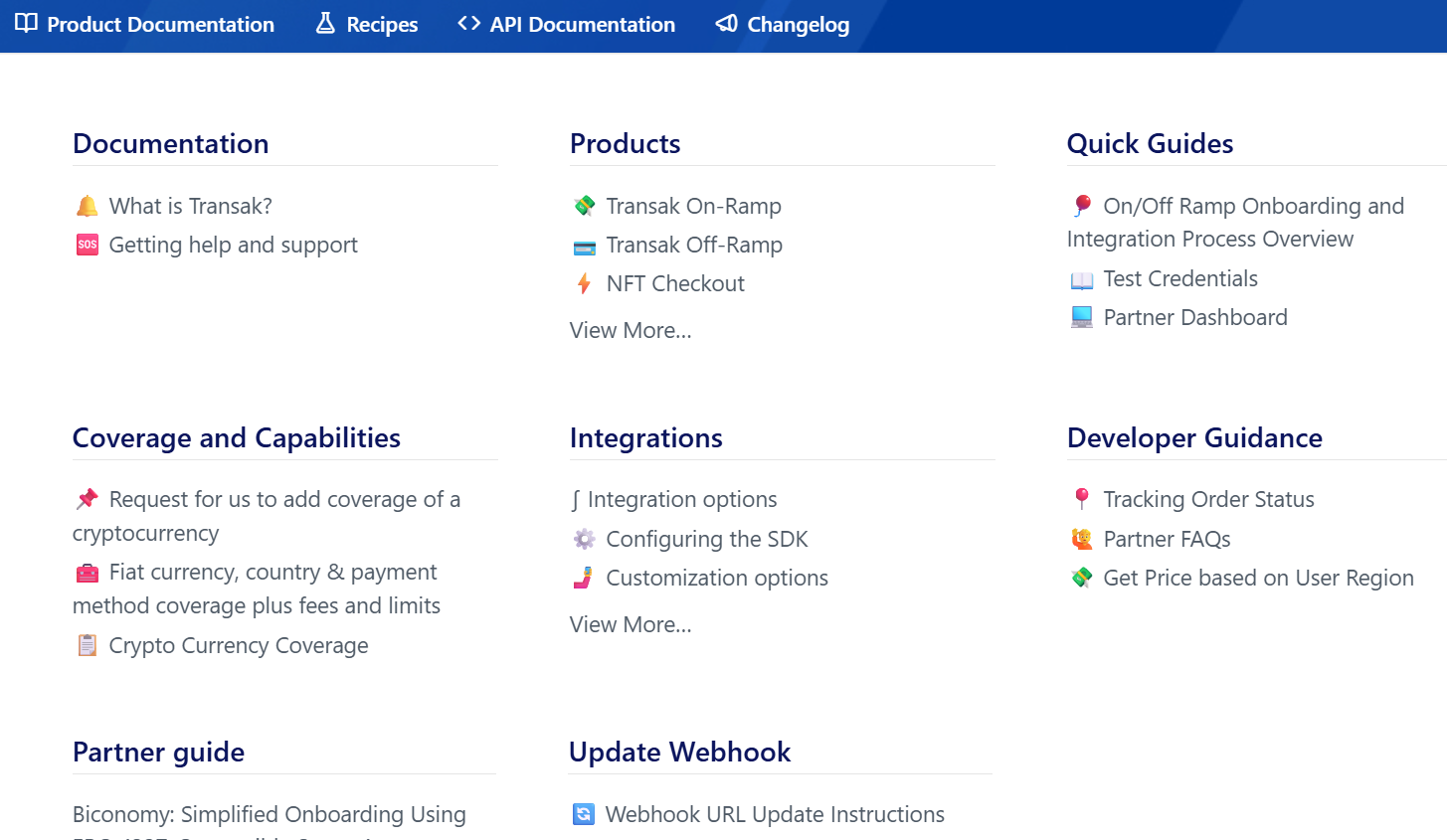Click the open book icon by Test Credentials
1447x840 pixels.
1082,279
